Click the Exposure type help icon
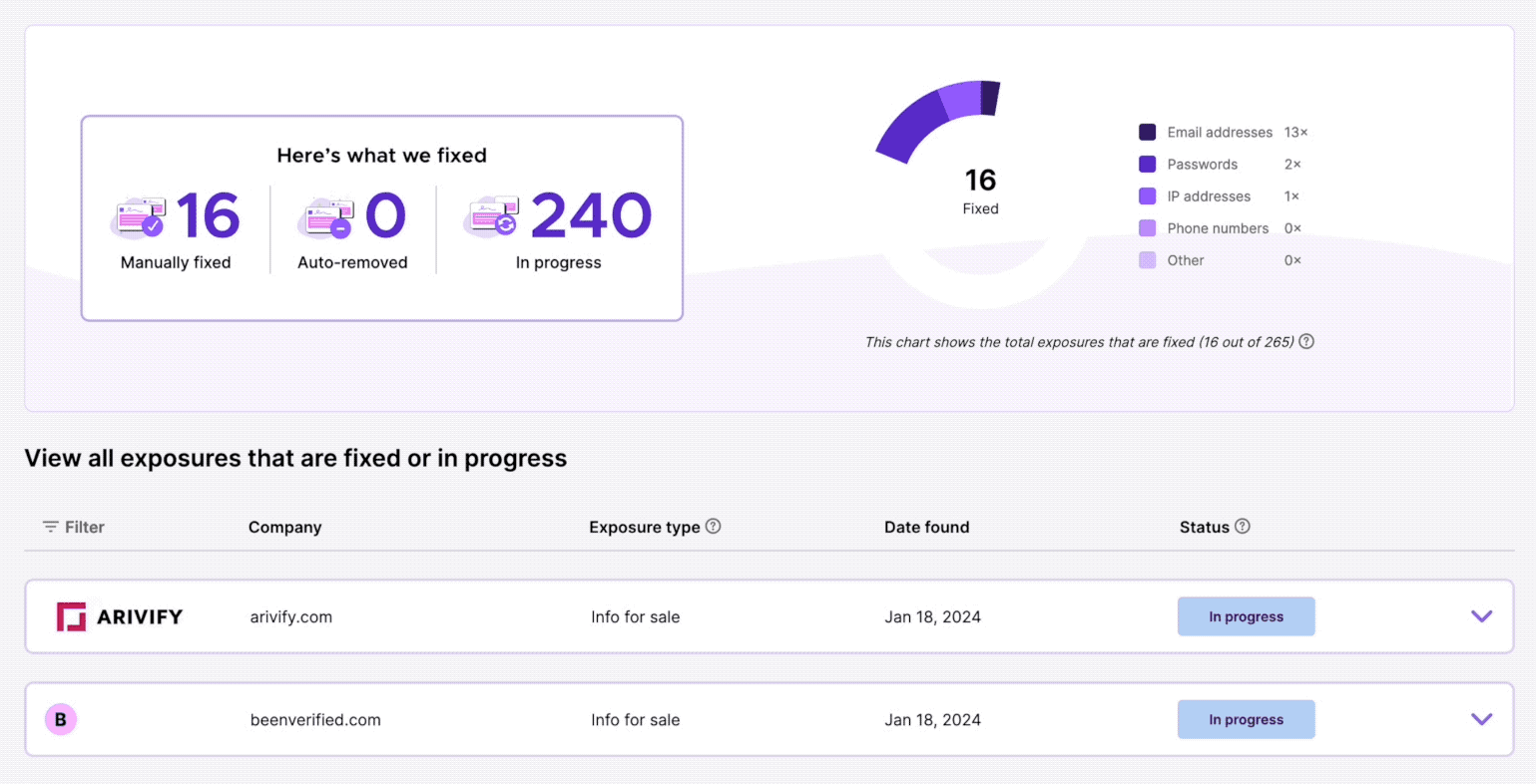 click(713, 527)
